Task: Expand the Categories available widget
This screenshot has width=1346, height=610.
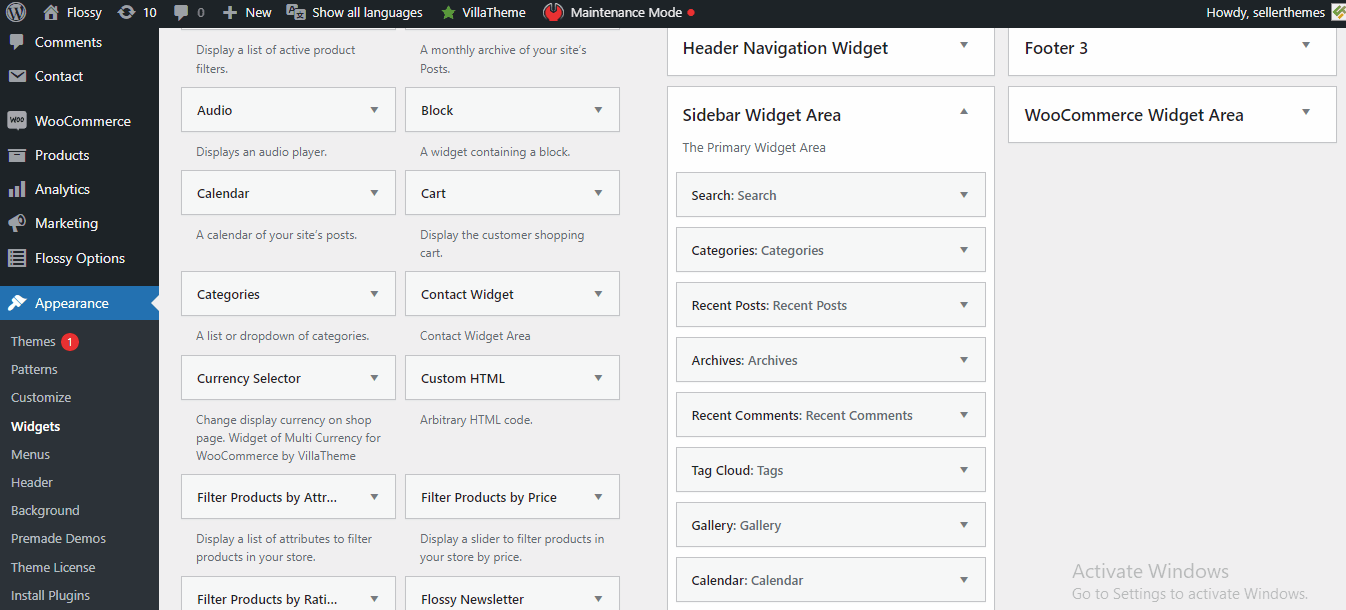Action: point(374,294)
